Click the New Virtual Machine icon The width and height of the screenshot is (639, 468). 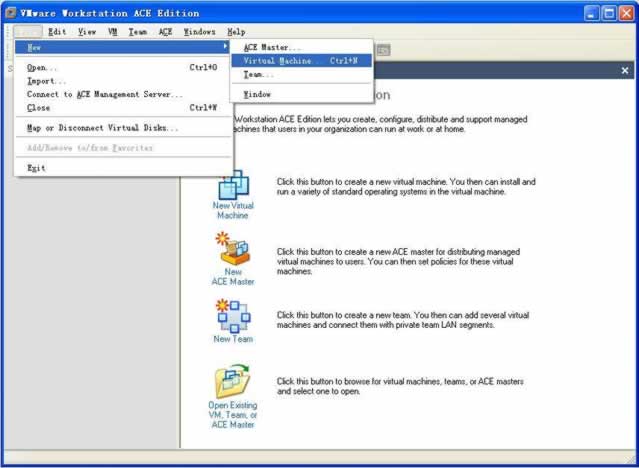point(234,185)
